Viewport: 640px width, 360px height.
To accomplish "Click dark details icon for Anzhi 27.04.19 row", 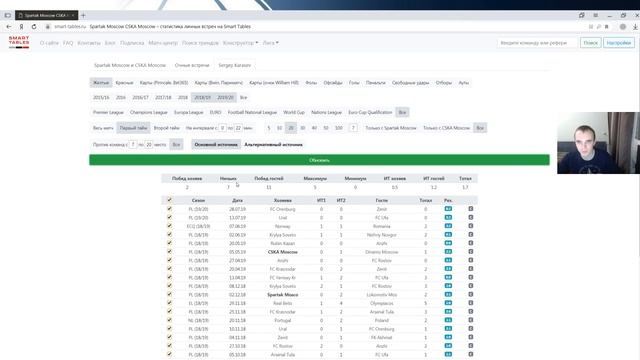I will click(471, 260).
